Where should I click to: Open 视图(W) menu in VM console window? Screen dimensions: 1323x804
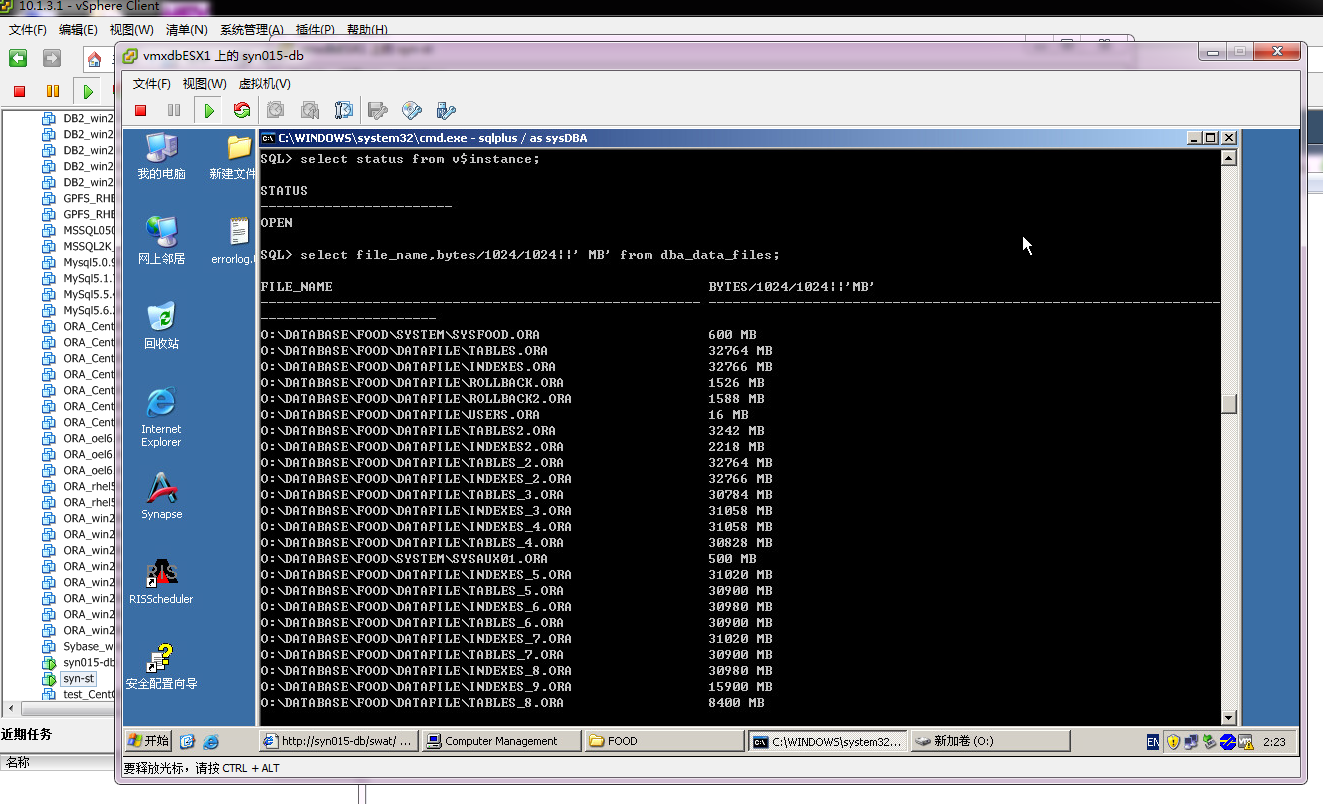(204, 84)
